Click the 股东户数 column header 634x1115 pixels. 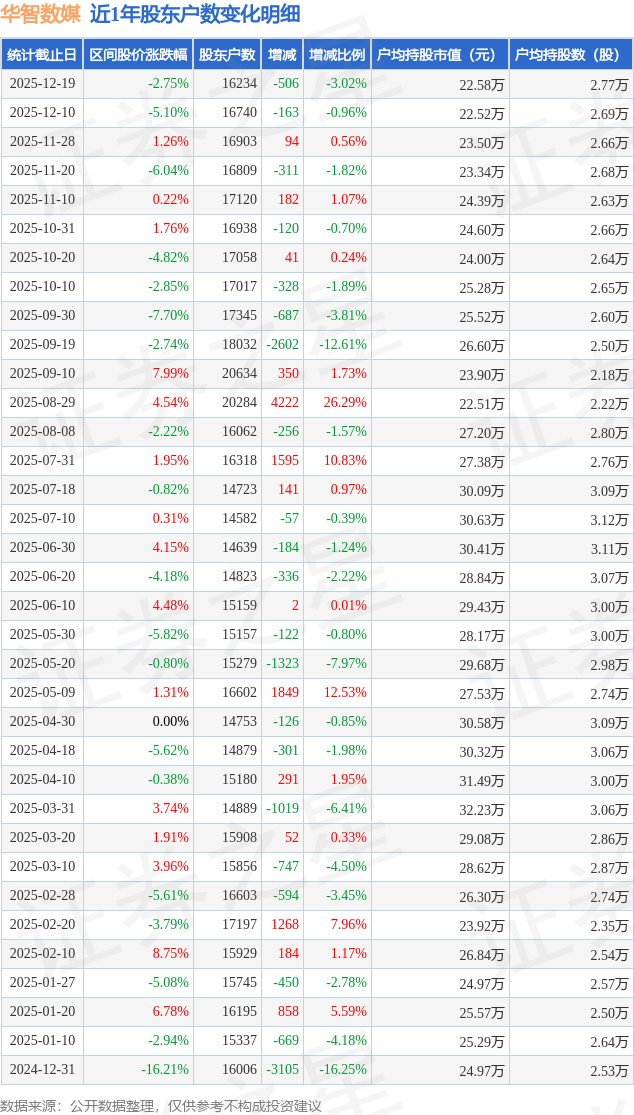[227, 55]
